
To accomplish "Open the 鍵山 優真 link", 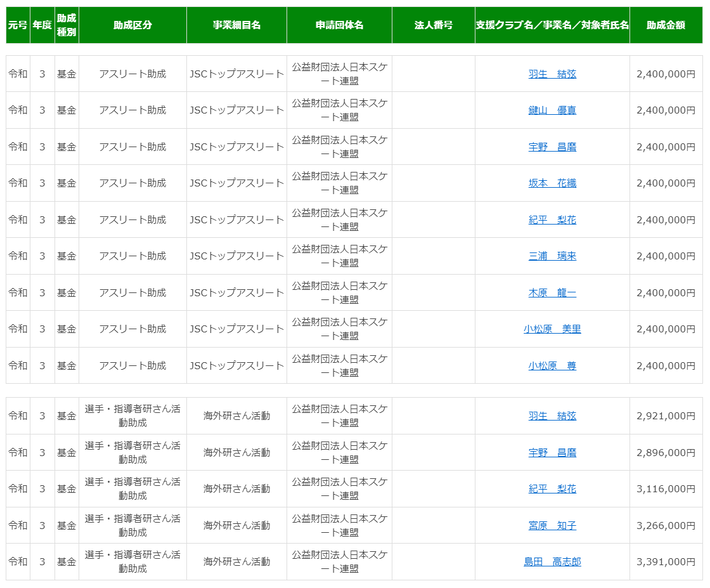I will [x=552, y=110].
